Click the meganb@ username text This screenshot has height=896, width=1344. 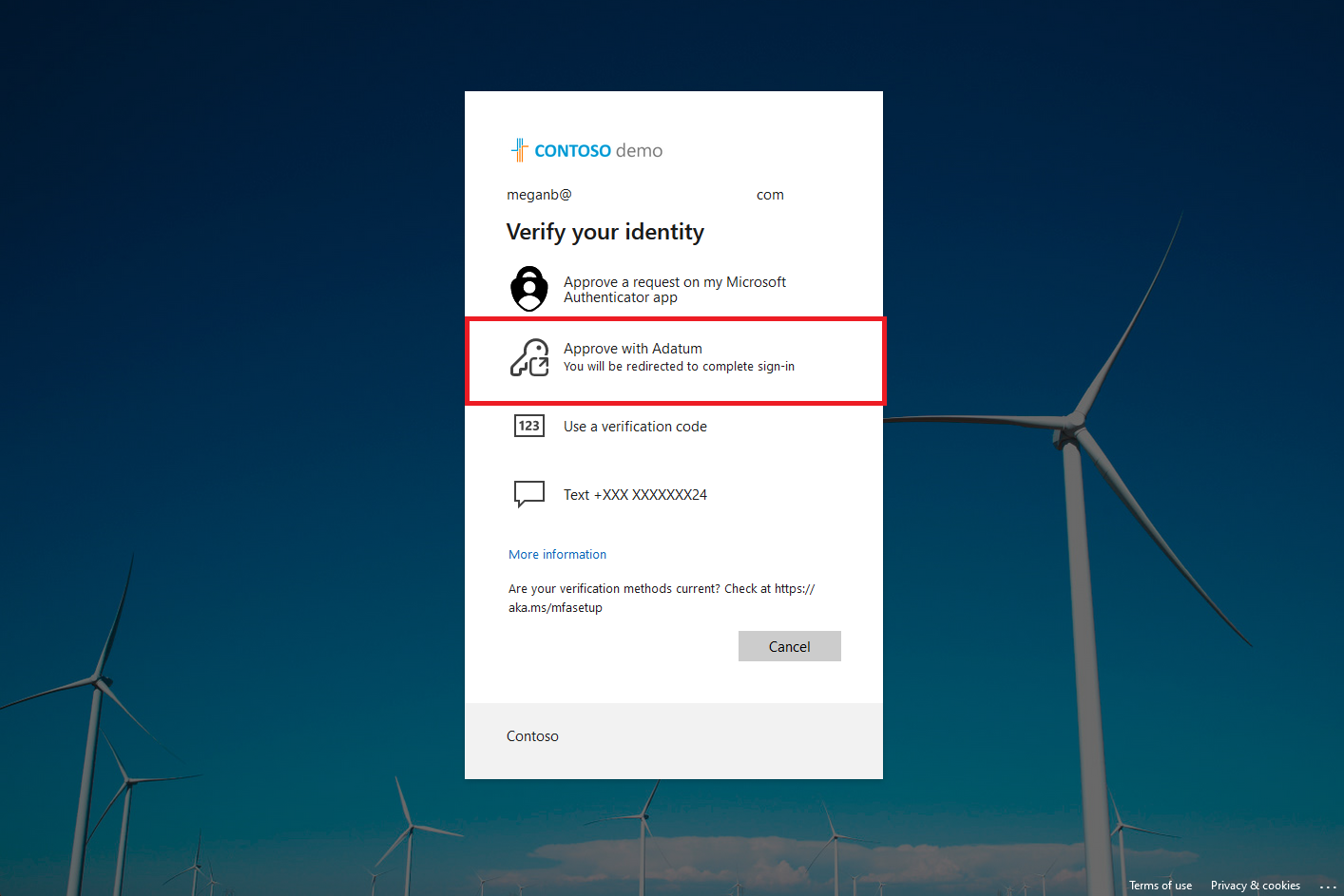[x=539, y=194]
